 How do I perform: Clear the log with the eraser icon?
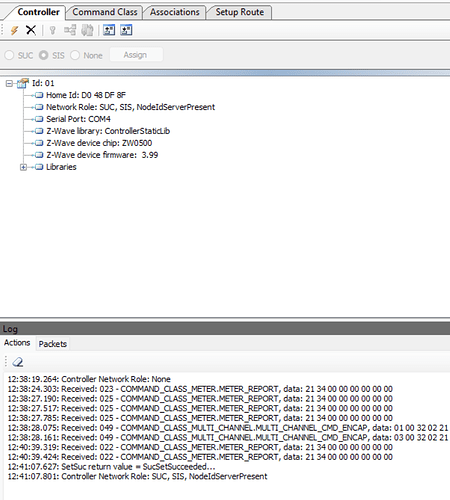click(18, 362)
